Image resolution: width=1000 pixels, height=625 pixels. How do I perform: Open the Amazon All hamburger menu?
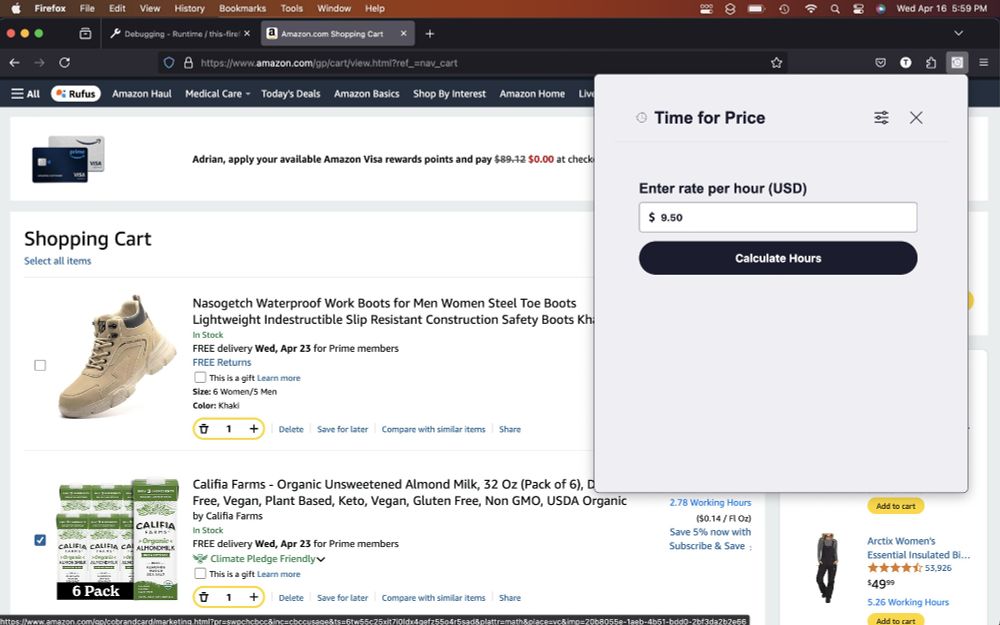click(26, 94)
